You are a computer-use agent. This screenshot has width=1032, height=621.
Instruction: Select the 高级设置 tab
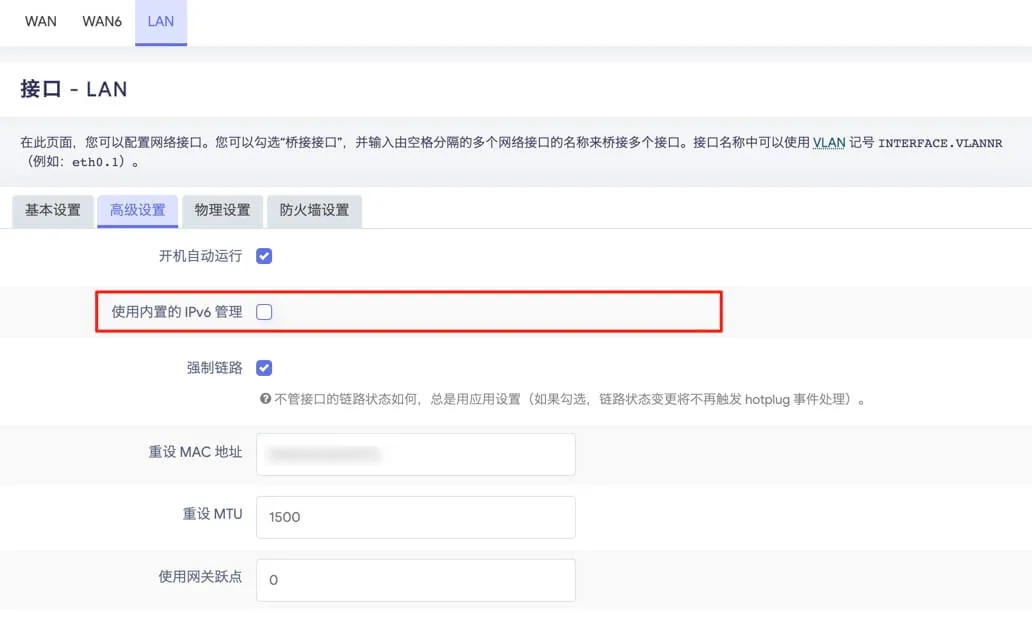pos(138,211)
